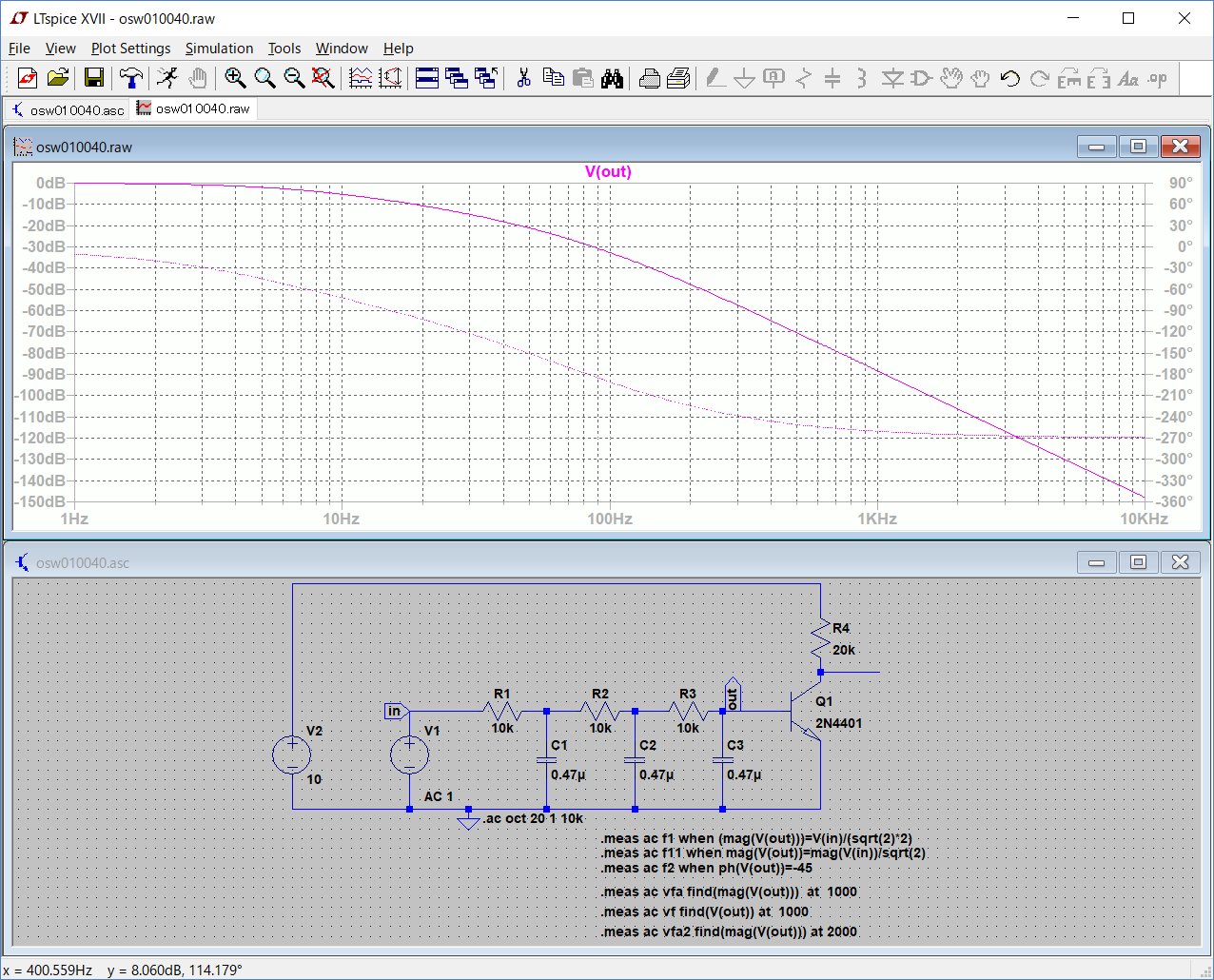Open the Simulation menu
Screen dimensions: 1214x980
tap(219, 49)
